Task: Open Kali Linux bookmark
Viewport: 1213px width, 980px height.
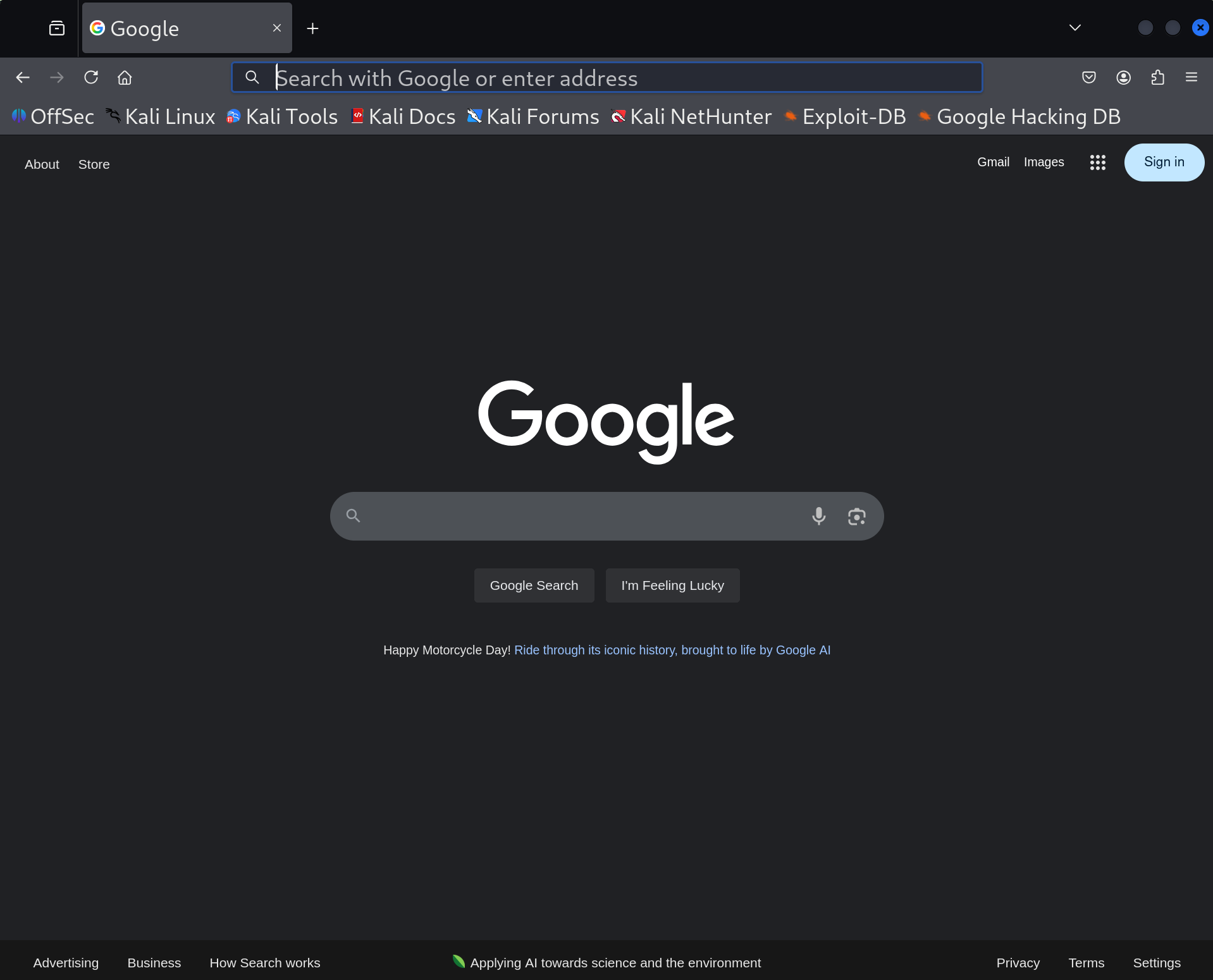Action: coord(161,116)
